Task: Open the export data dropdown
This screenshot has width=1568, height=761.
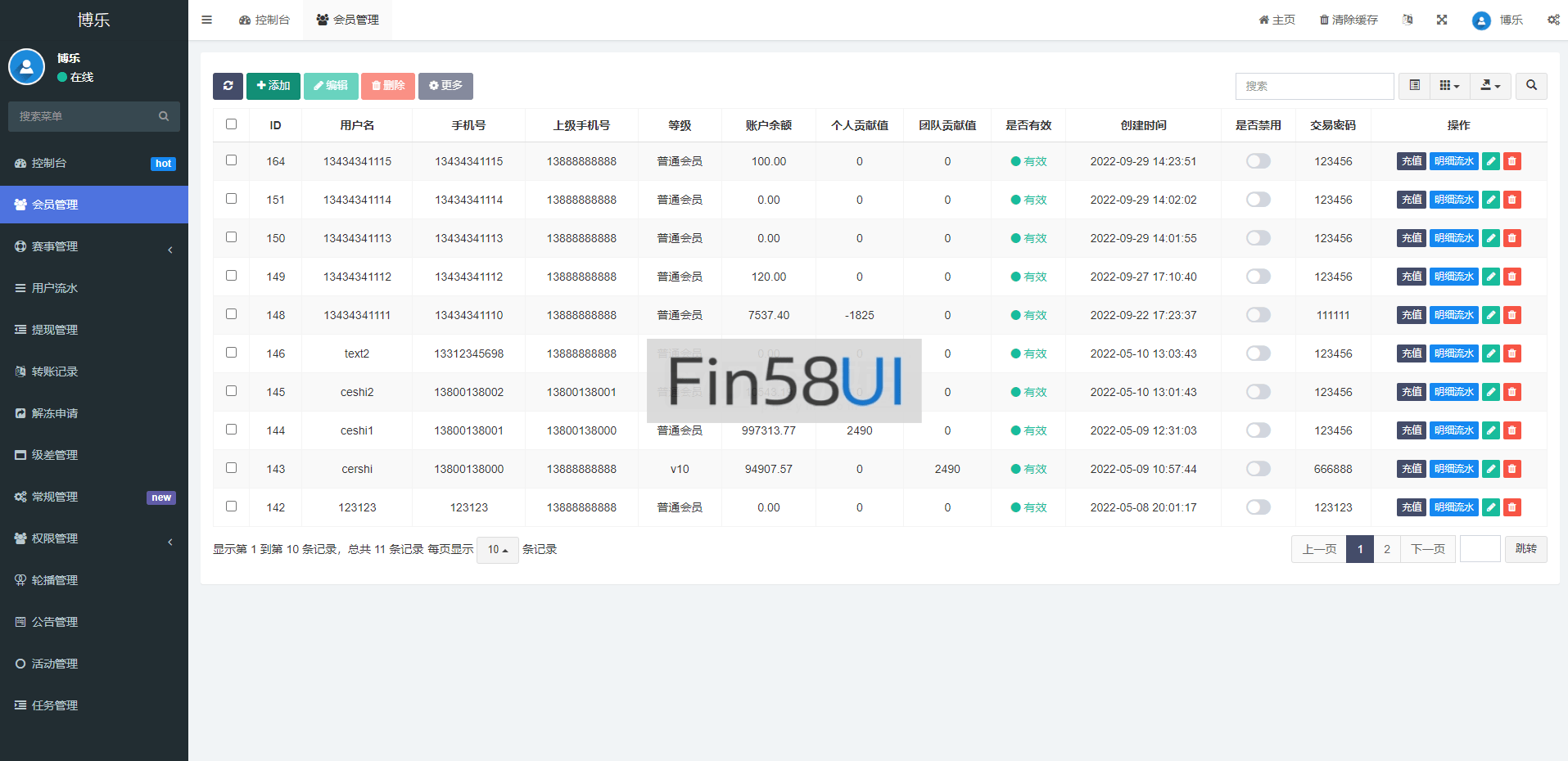Action: click(x=1490, y=86)
